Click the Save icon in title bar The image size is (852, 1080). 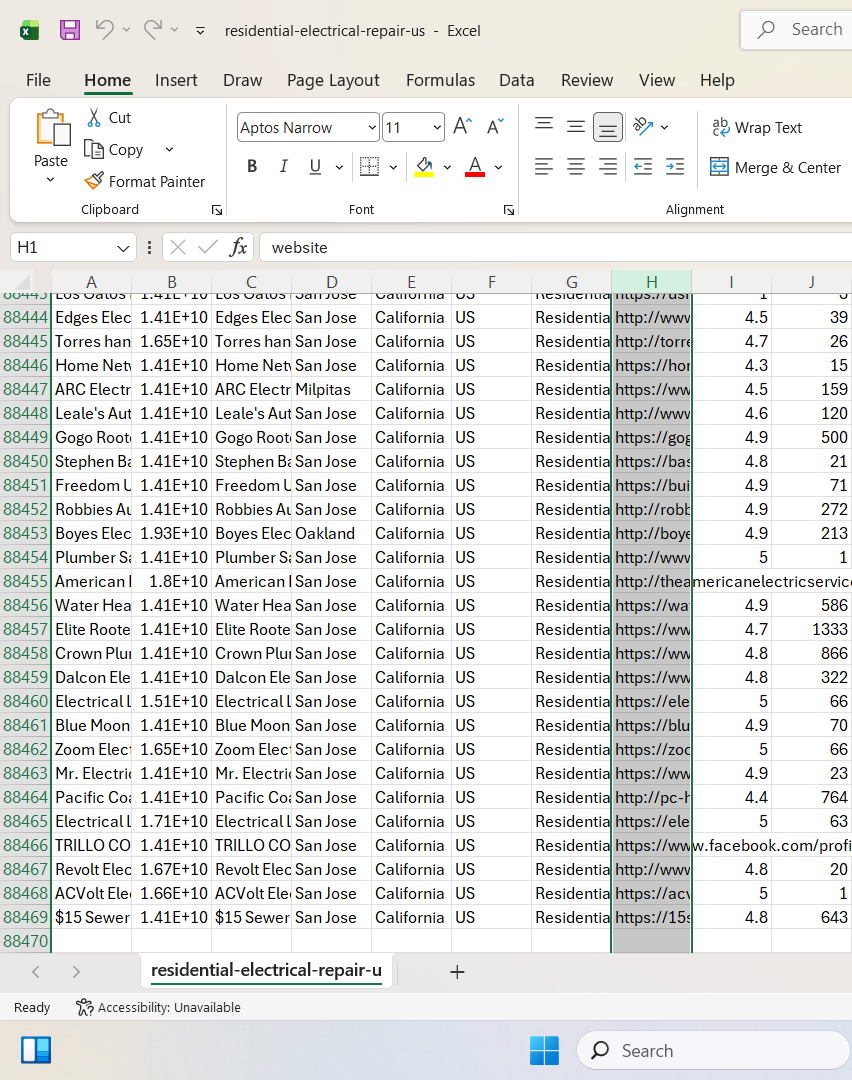[70, 30]
